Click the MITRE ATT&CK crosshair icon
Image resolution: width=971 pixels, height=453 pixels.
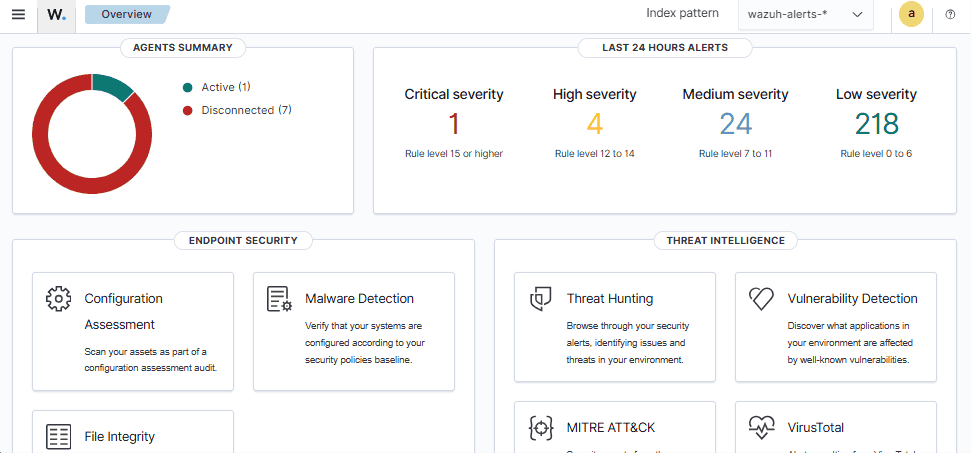point(541,428)
